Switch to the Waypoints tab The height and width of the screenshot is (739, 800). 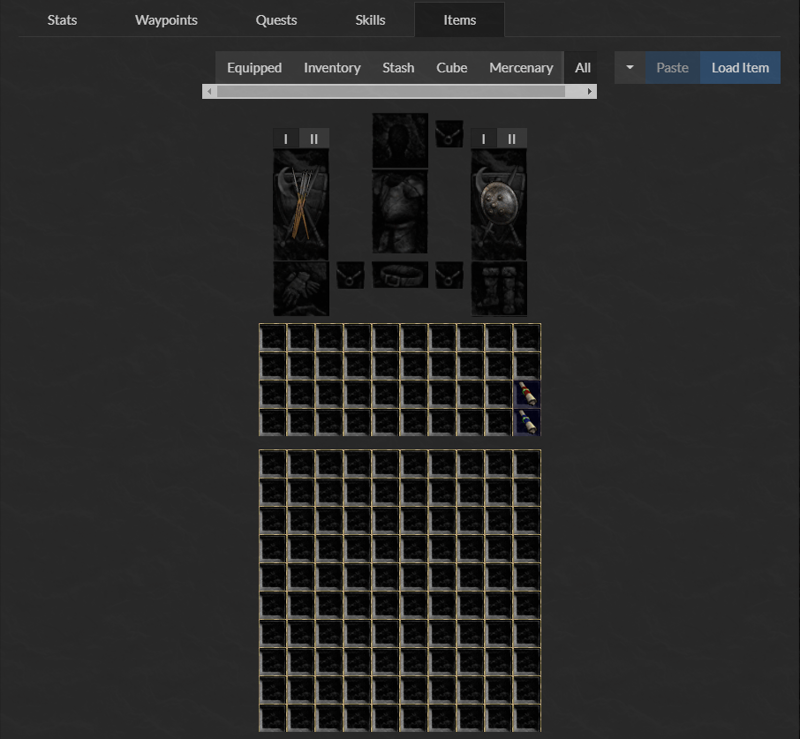[x=166, y=20]
